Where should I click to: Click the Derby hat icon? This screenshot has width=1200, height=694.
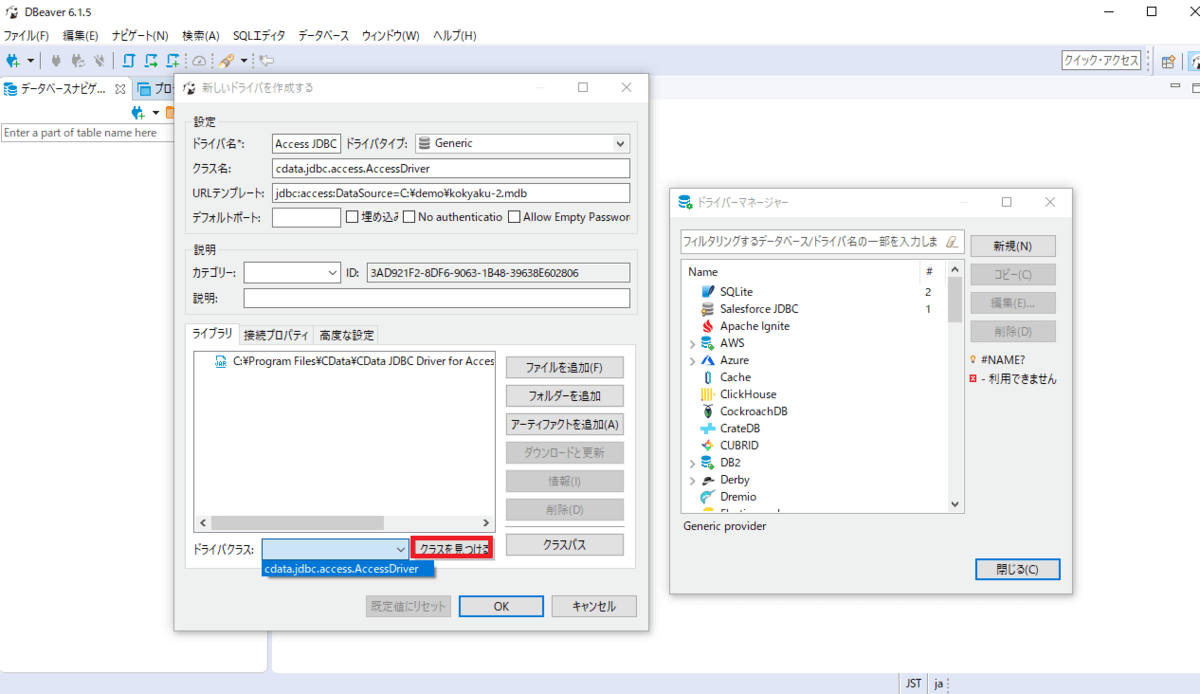pyautogui.click(x=708, y=479)
